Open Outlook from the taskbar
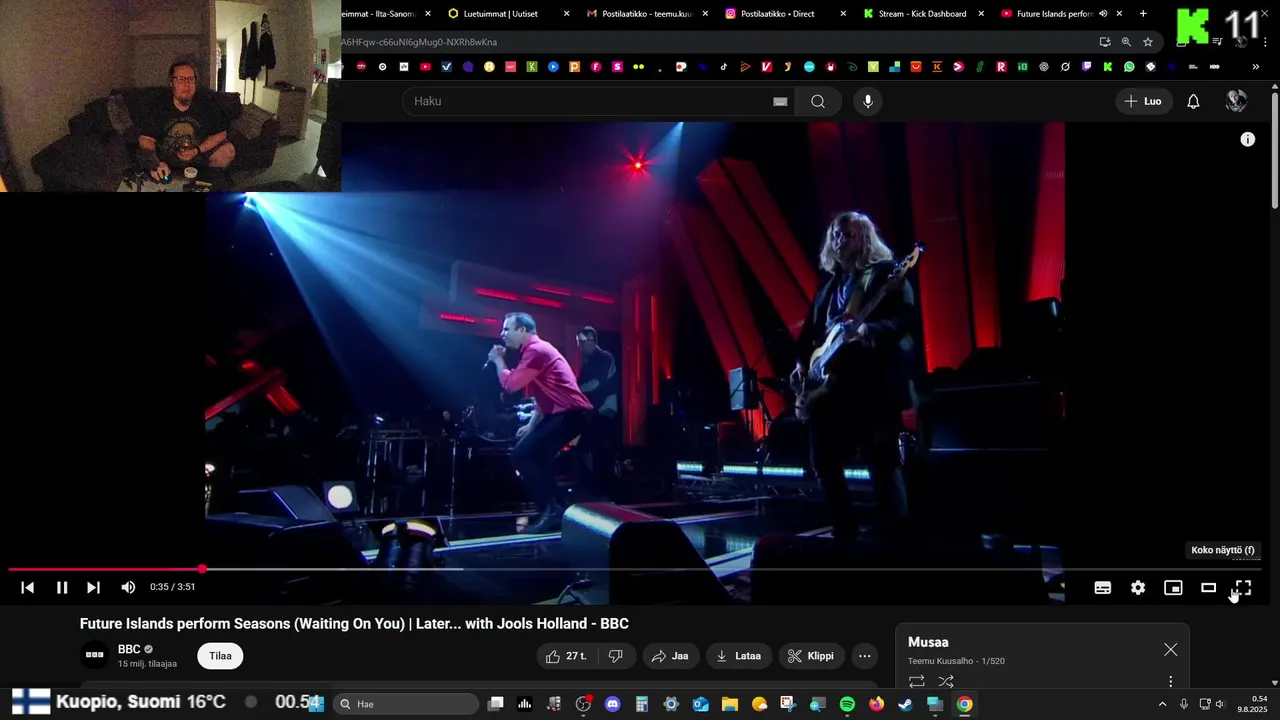Image resolution: width=1280 pixels, height=720 pixels. 701,704
